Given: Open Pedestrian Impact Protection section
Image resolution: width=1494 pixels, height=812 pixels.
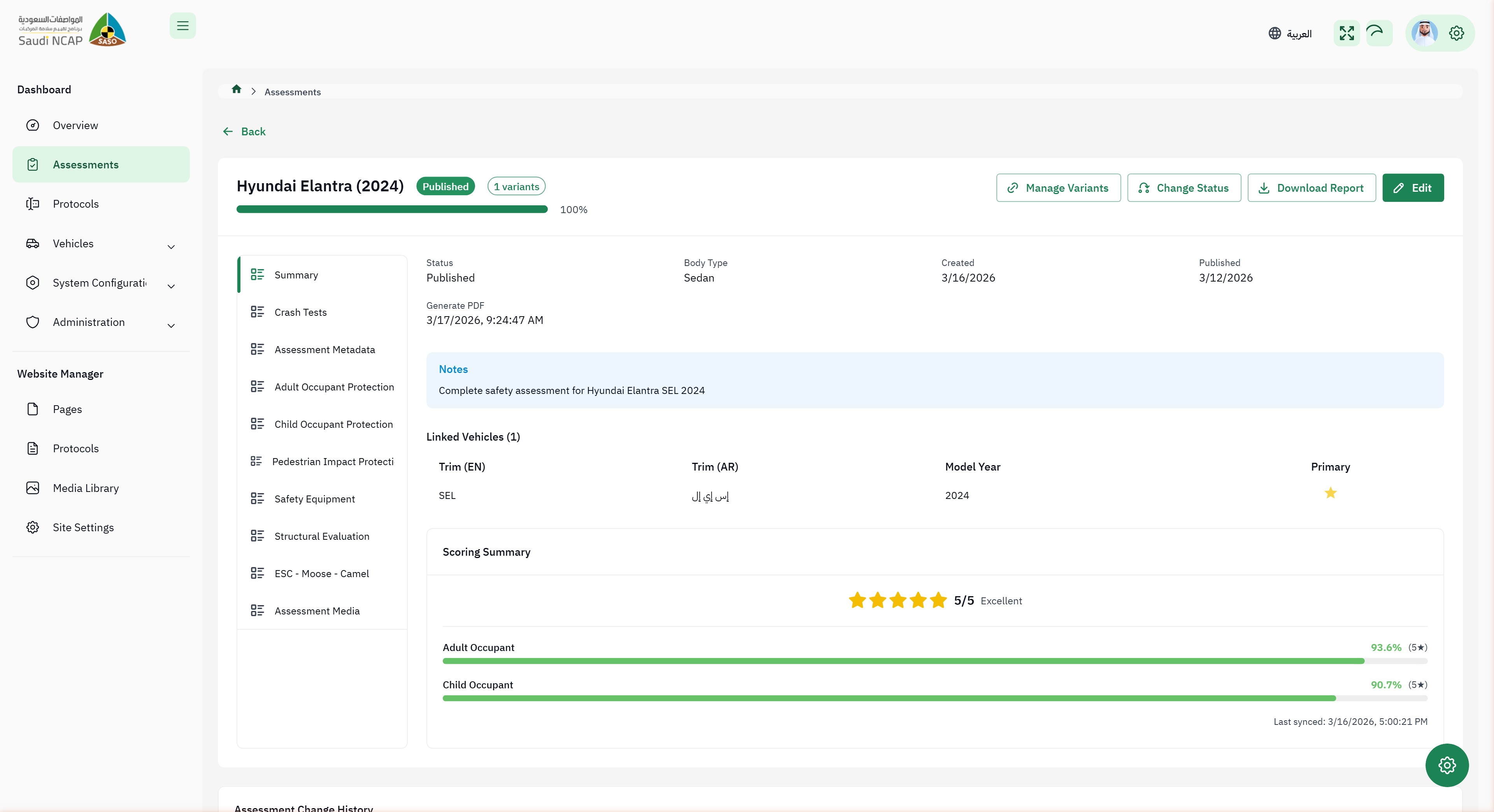Looking at the screenshot, I should (x=323, y=462).
